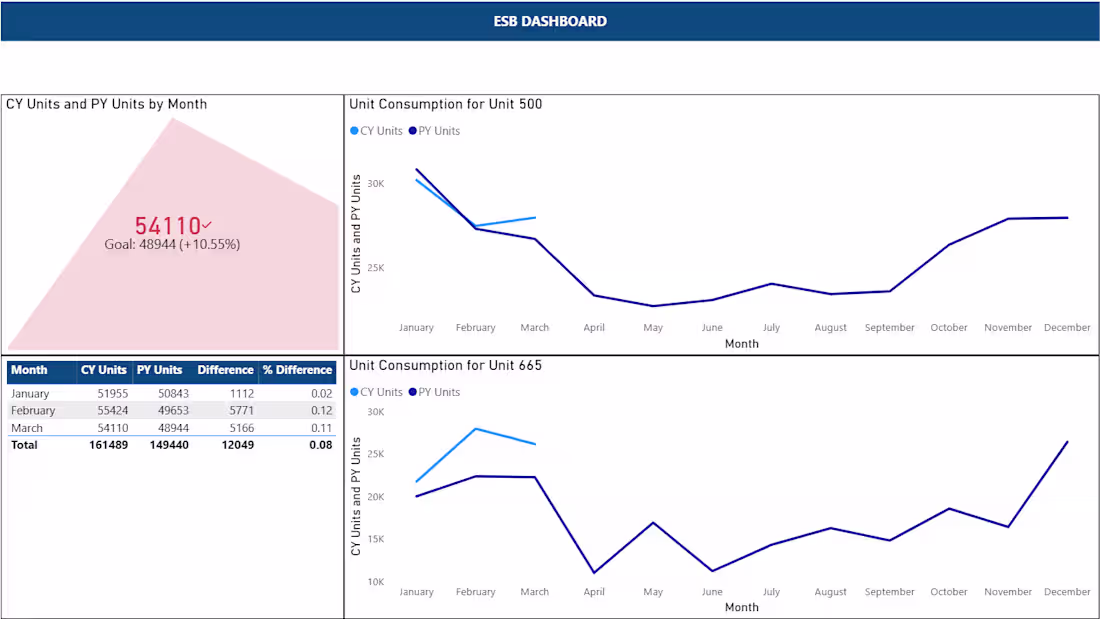Click the CY Units and PY Units by Month title
1100x619 pixels.
point(107,104)
